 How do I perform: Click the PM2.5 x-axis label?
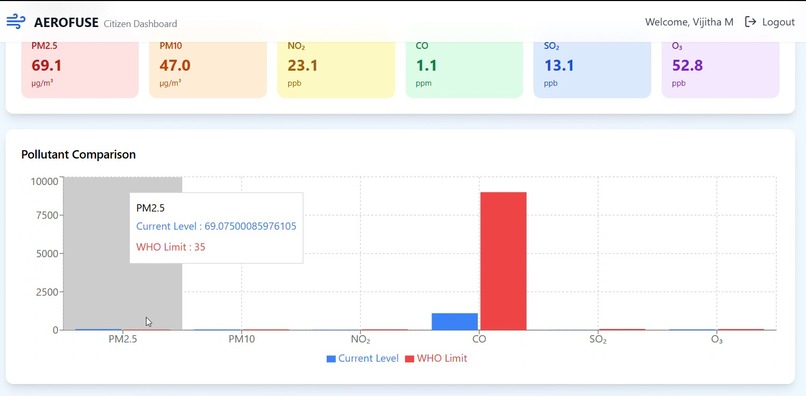point(122,340)
